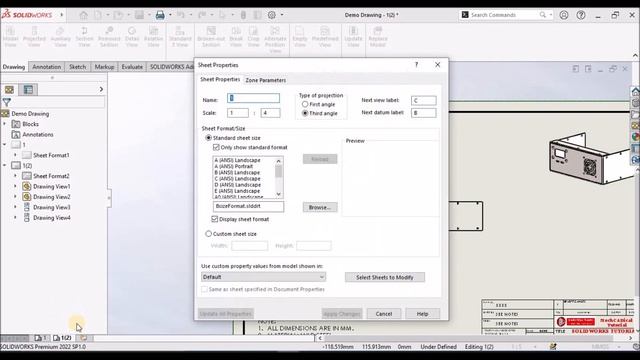640x360 pixels.
Task: Click the Auxiliary View tool
Action: click(60, 37)
